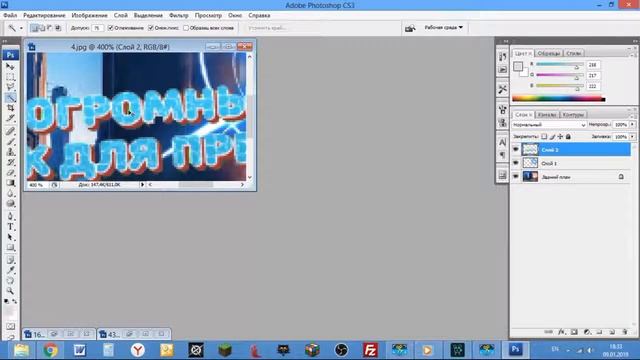The height and width of the screenshot is (360, 640).
Task: Toggle Quick Mask mode icon
Action: 10,327
